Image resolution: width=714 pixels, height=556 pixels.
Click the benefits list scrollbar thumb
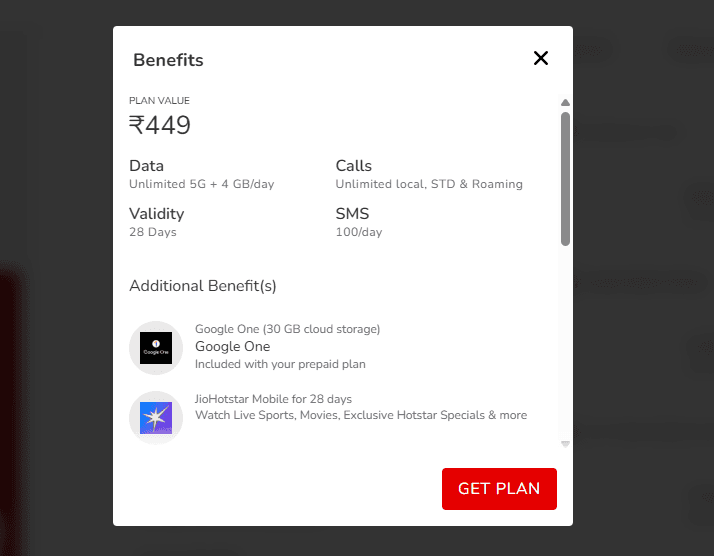pos(565,178)
